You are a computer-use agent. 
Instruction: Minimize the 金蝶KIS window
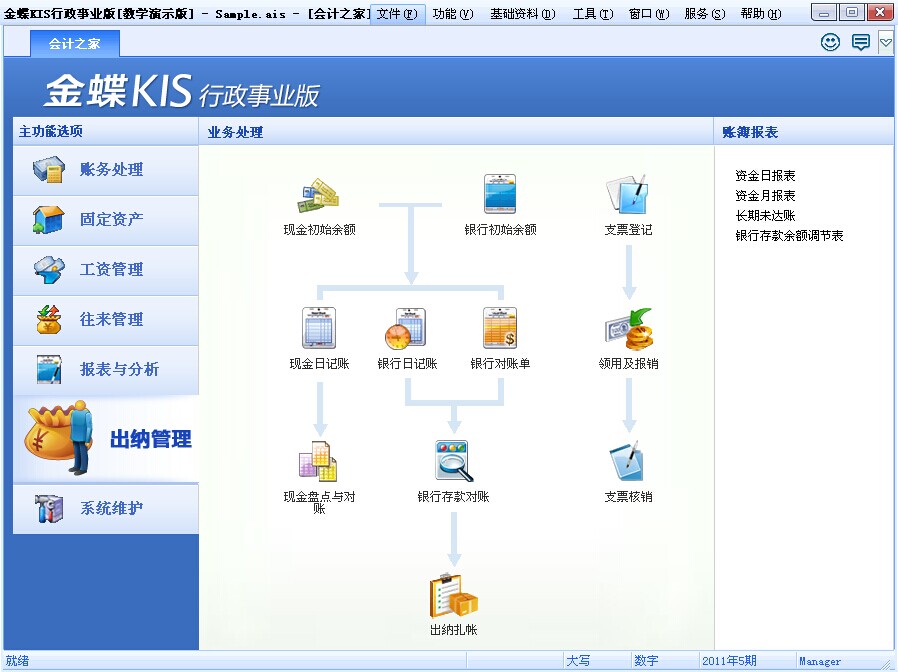[824, 13]
